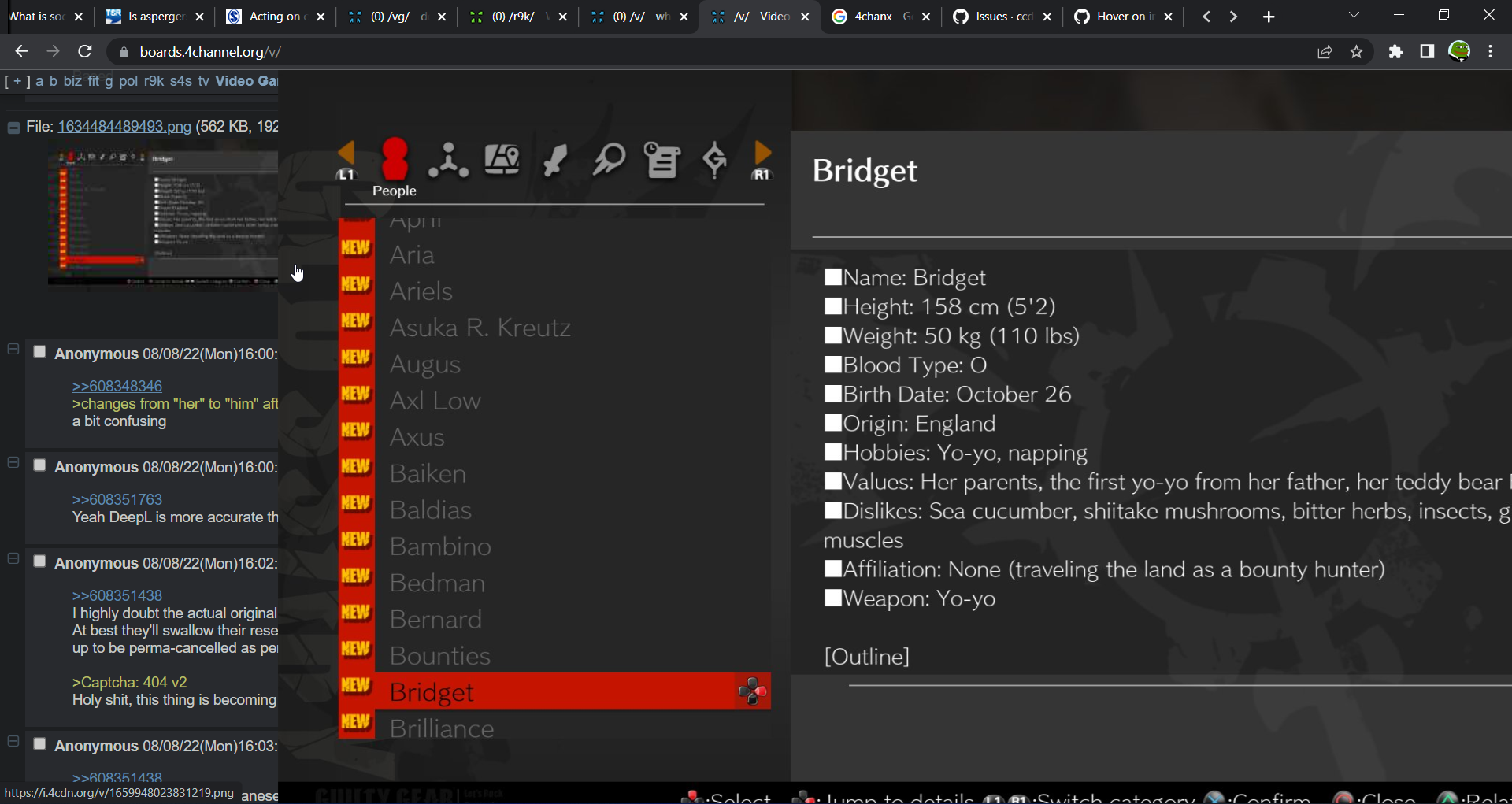This screenshot has width=1512, height=804.
Task: Hide the 16:03 Anonymous post
Action: (13, 741)
